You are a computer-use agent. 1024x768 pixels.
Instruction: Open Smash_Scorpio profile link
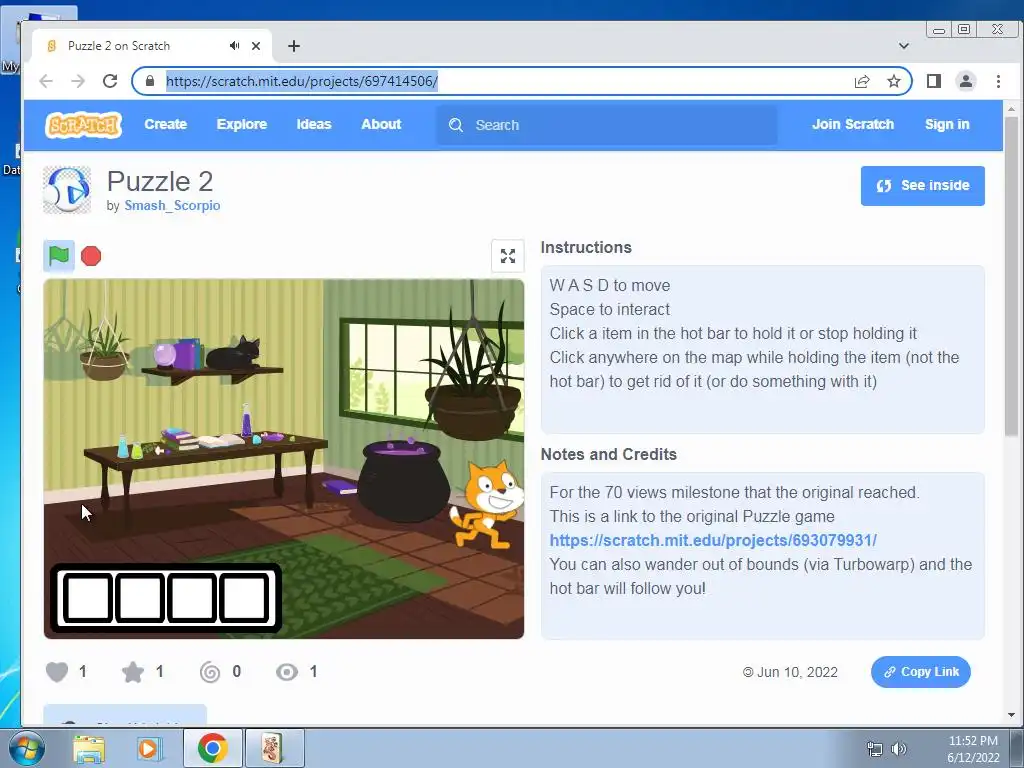[x=172, y=205]
